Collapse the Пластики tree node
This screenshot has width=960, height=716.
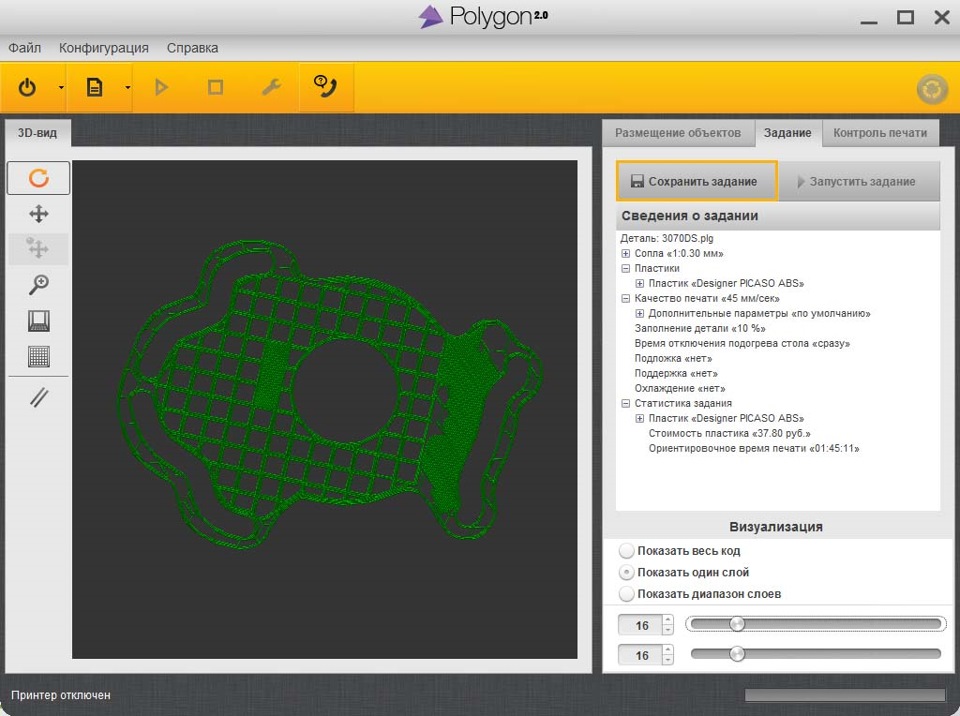[x=625, y=268]
